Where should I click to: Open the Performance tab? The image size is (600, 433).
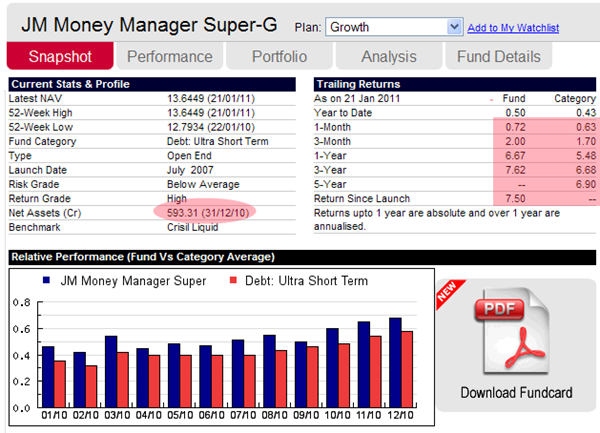point(170,56)
